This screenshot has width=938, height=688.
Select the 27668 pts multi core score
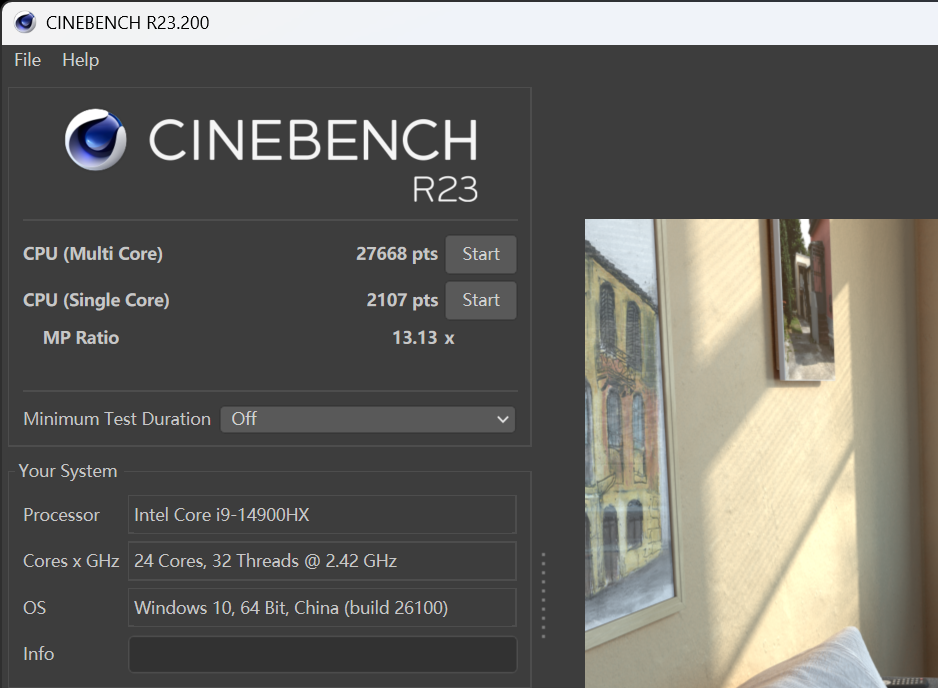pyautogui.click(x=397, y=254)
